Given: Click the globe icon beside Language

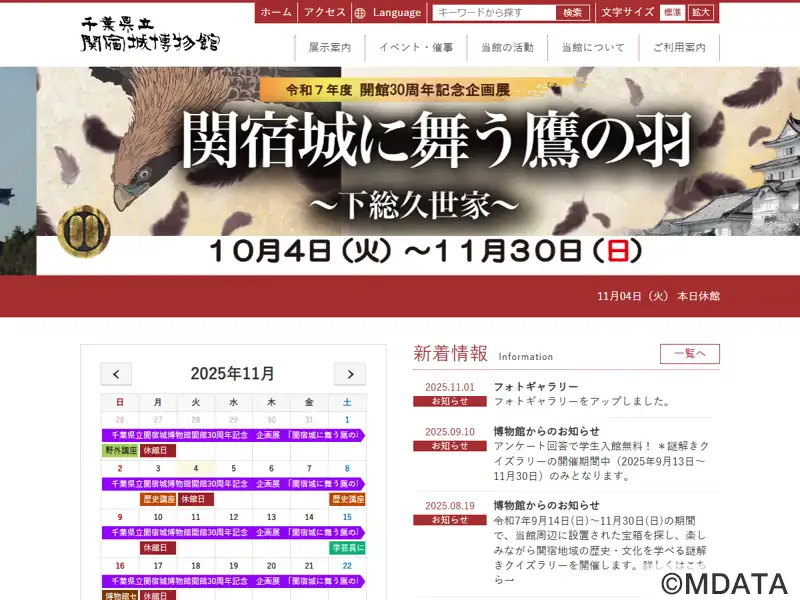Looking at the screenshot, I should click(x=360, y=13).
